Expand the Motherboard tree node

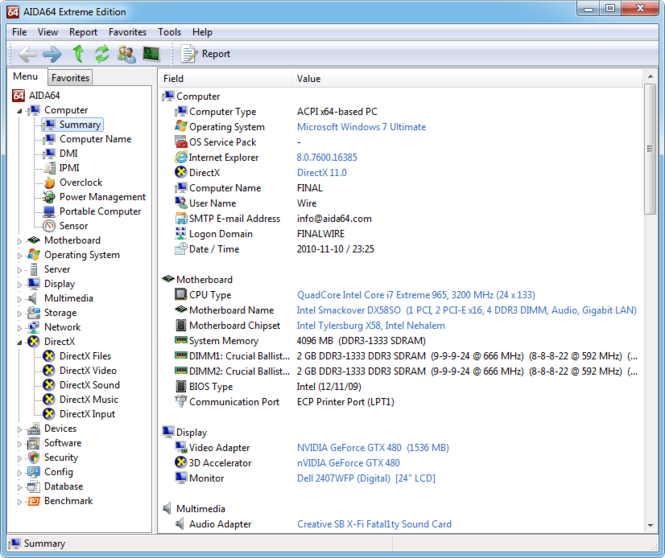pyautogui.click(x=20, y=241)
